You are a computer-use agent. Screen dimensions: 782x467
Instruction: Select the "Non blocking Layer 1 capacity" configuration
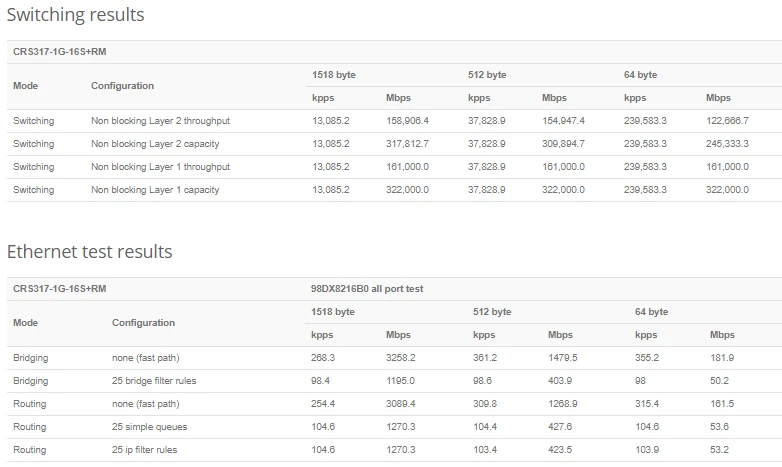click(155, 190)
